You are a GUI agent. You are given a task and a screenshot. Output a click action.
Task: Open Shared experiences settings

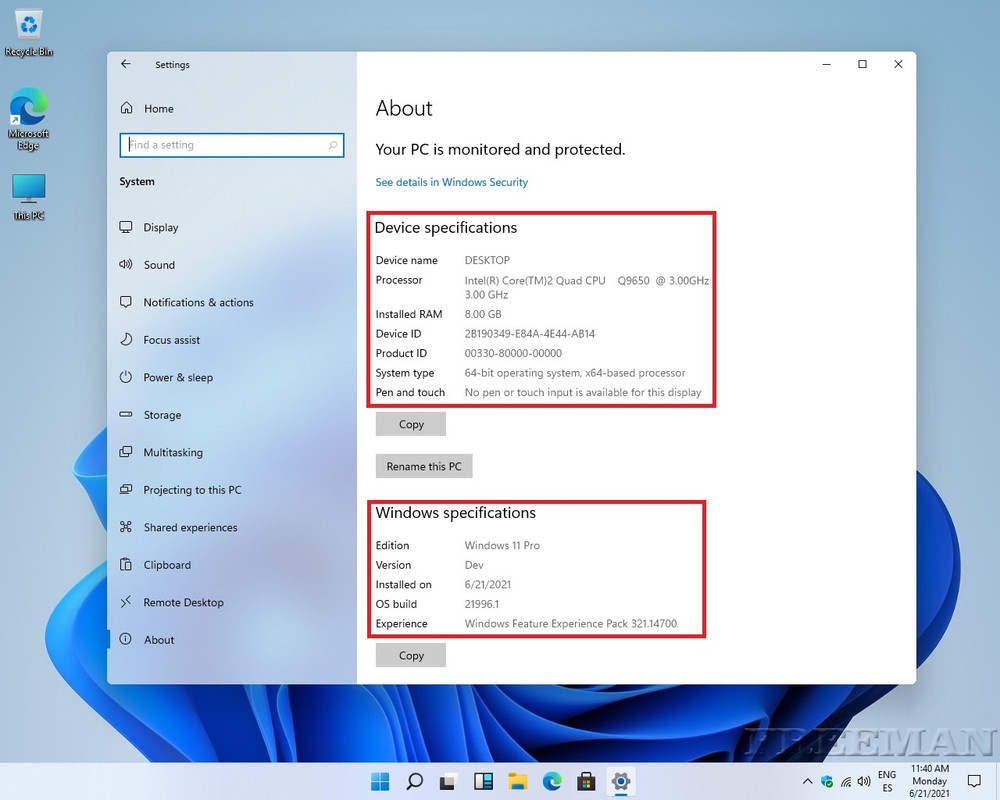point(190,528)
